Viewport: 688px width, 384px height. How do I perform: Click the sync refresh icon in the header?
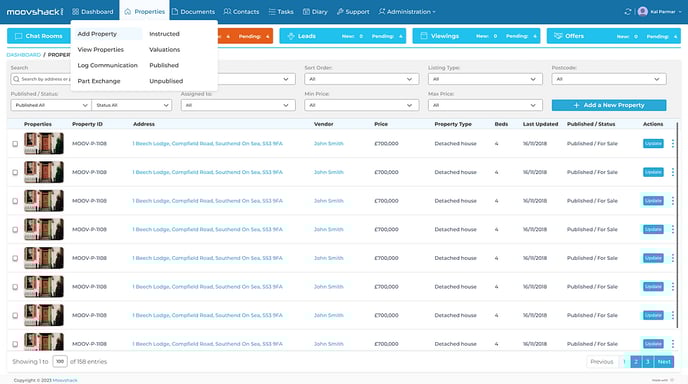click(627, 12)
